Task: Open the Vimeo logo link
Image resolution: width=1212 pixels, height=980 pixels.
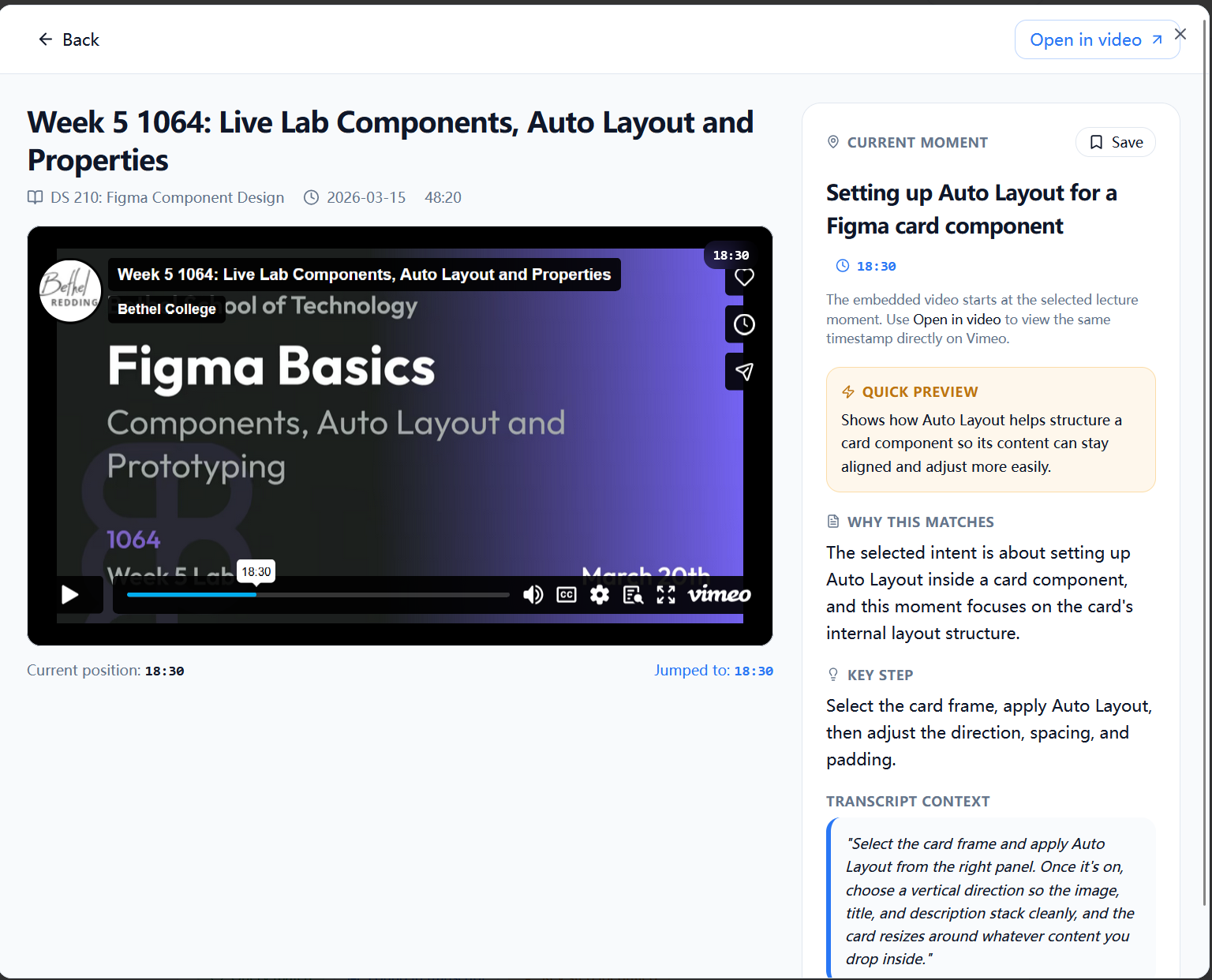Action: 719,594
